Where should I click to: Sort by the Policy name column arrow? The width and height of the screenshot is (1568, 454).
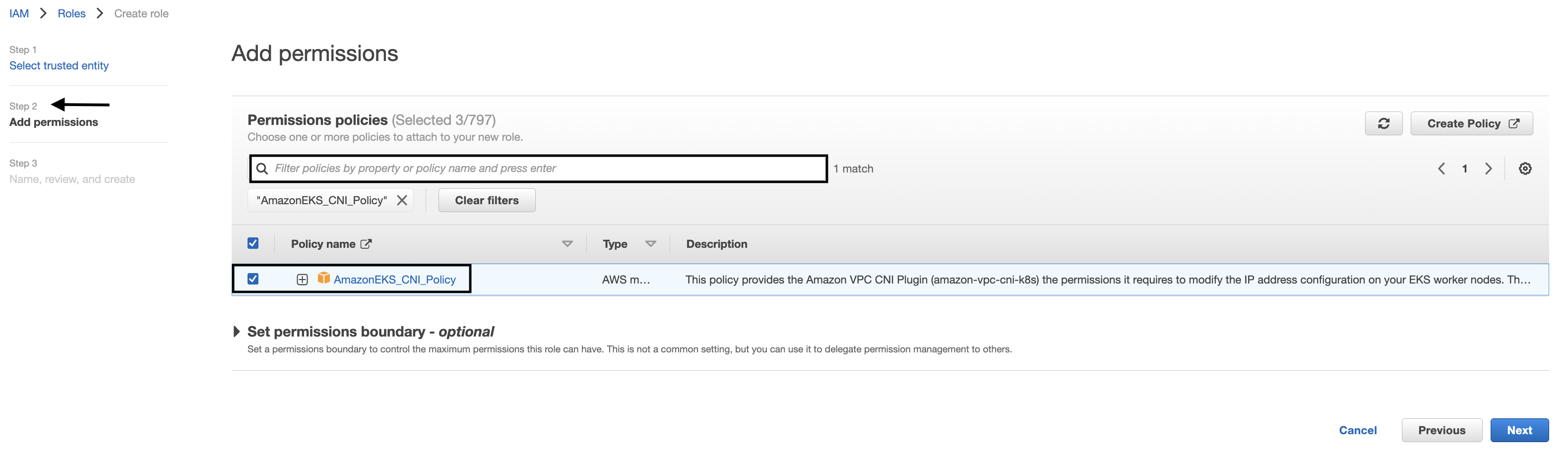pos(566,244)
